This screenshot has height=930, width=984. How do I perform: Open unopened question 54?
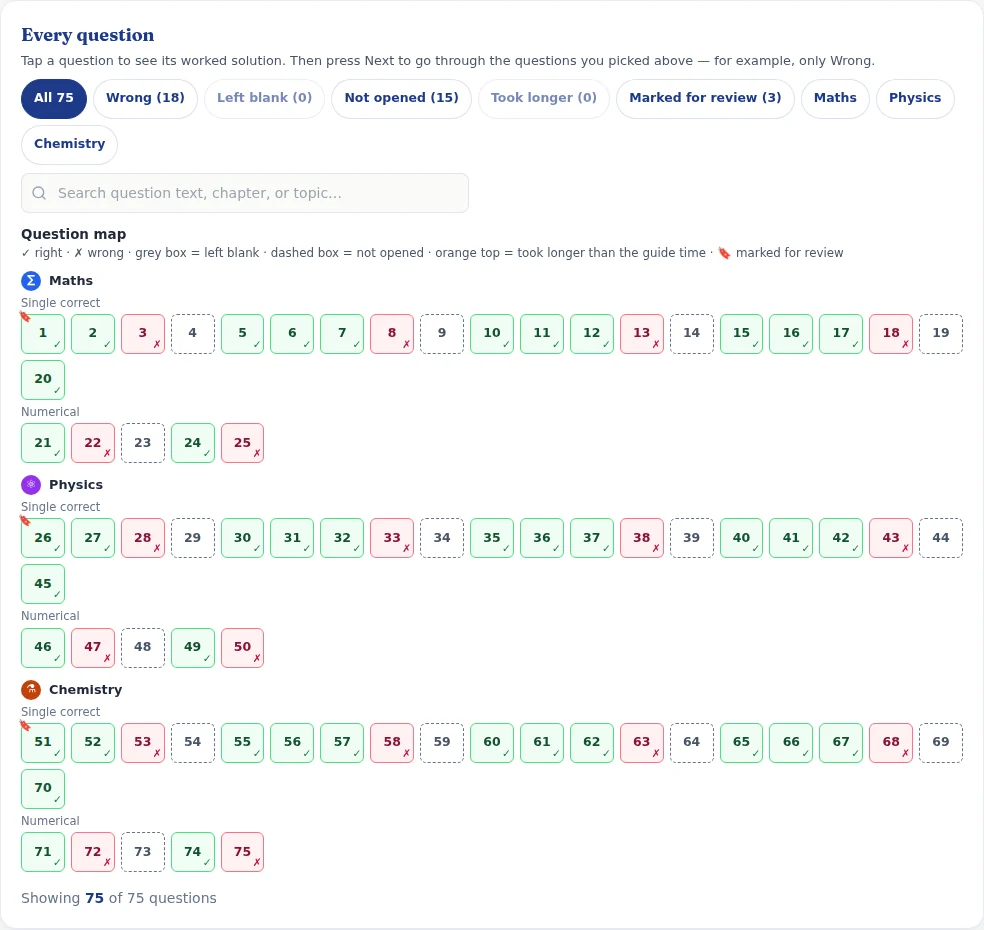click(193, 742)
